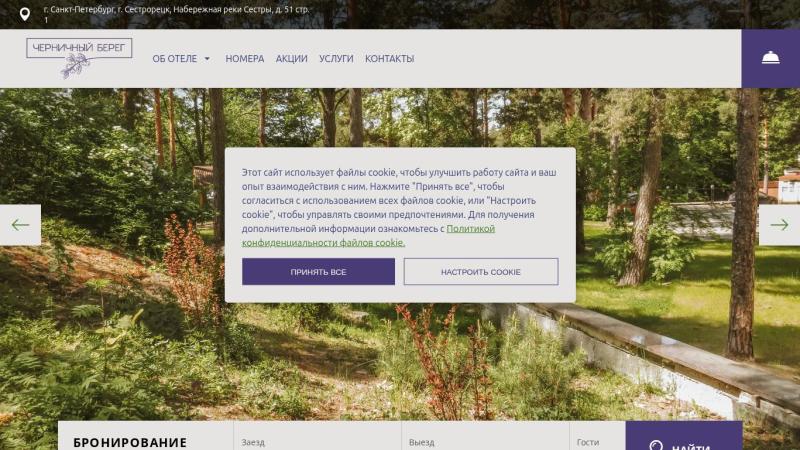
Task: Go to previous slide with left arrow
Action: click(20, 225)
